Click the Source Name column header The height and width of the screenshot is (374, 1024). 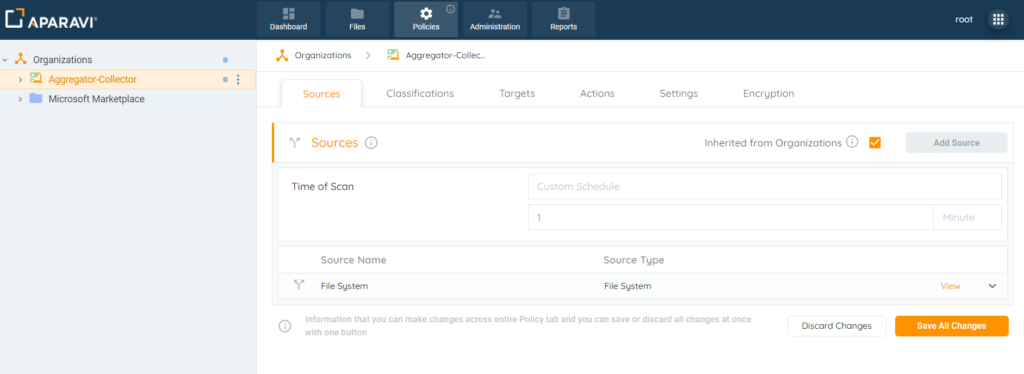click(353, 260)
